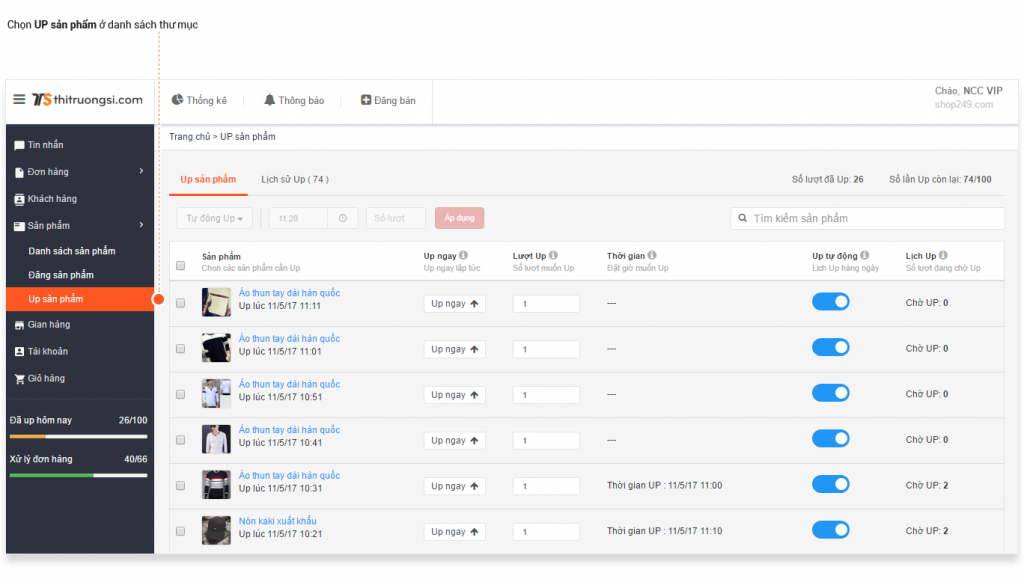Image resolution: width=1024 pixels, height=585 pixels.
Task: Switch to Lịch sử Up tab
Action: (x=295, y=180)
